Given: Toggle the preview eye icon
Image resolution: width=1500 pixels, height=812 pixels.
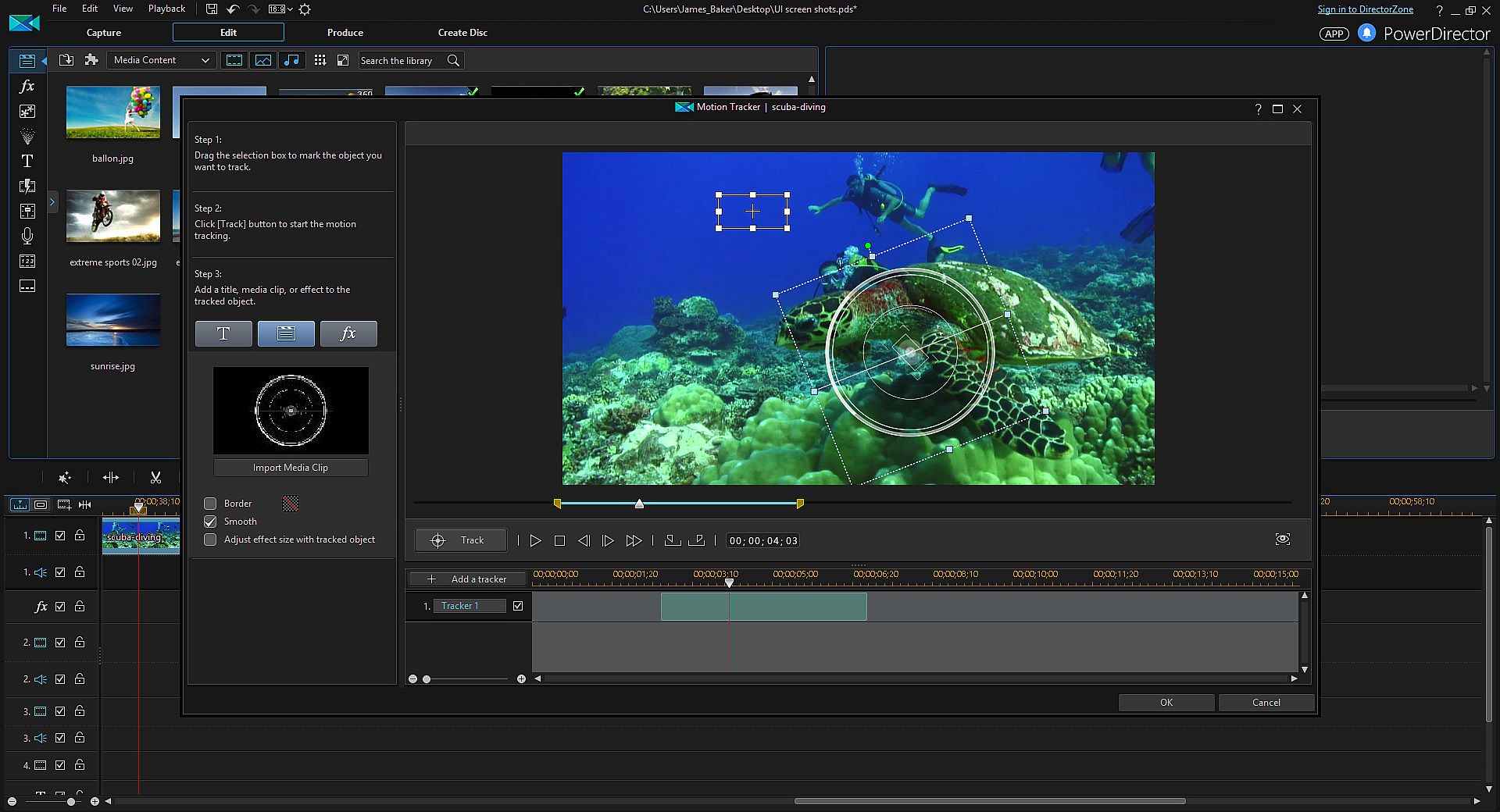Looking at the screenshot, I should (1282, 540).
